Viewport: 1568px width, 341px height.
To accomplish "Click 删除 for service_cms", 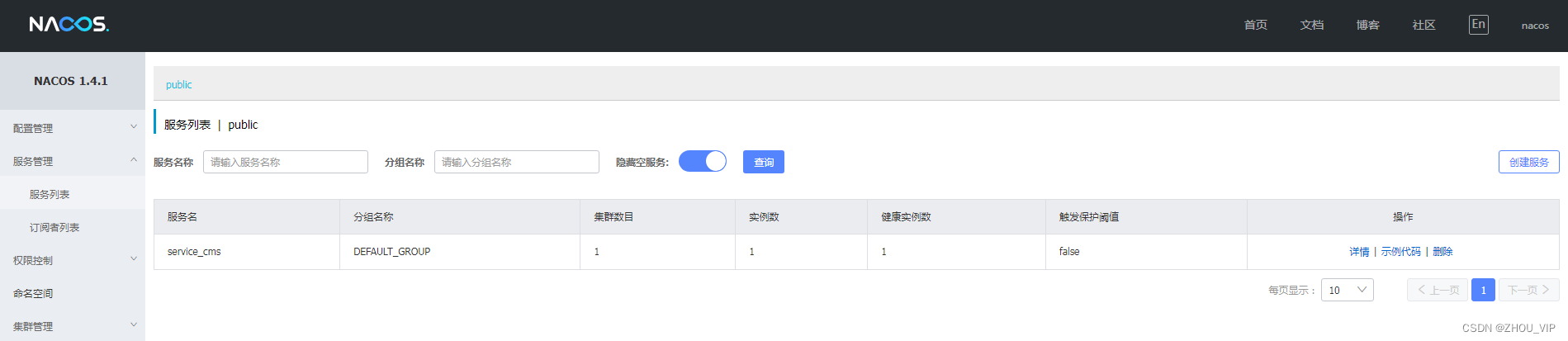I will (x=1442, y=252).
